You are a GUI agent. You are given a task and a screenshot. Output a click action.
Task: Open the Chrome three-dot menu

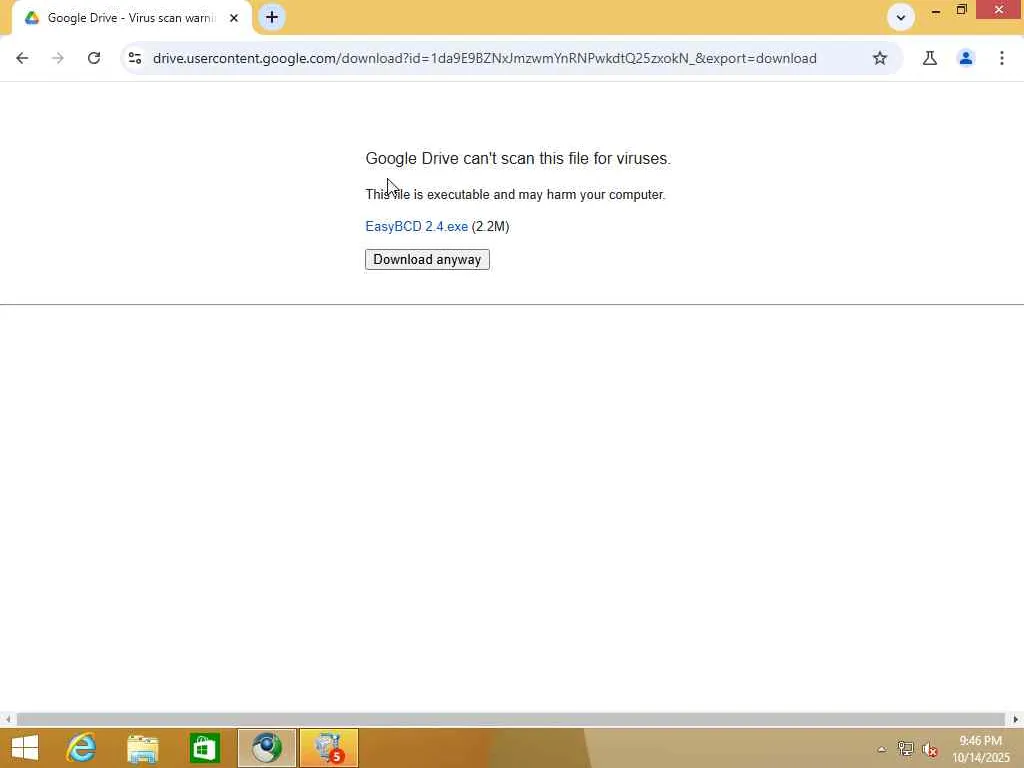point(1002,58)
